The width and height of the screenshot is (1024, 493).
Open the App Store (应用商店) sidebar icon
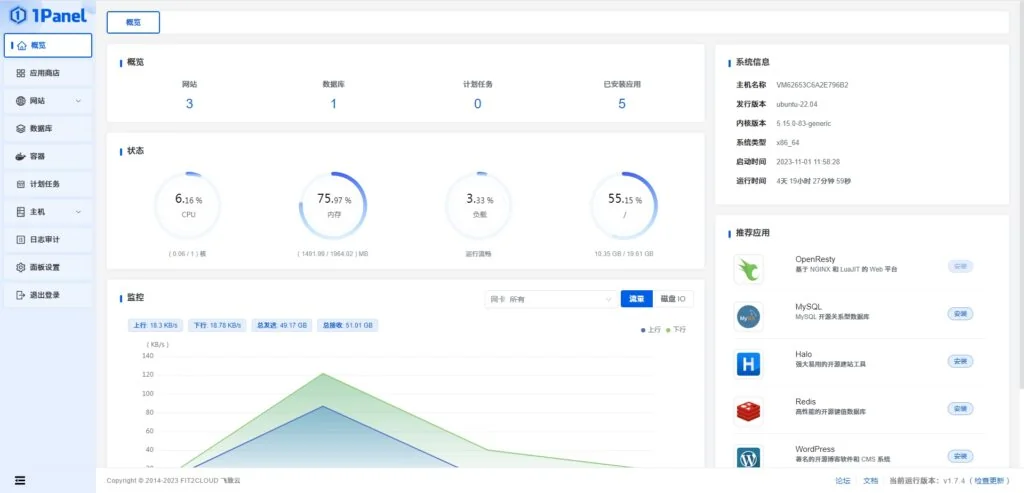(21, 73)
